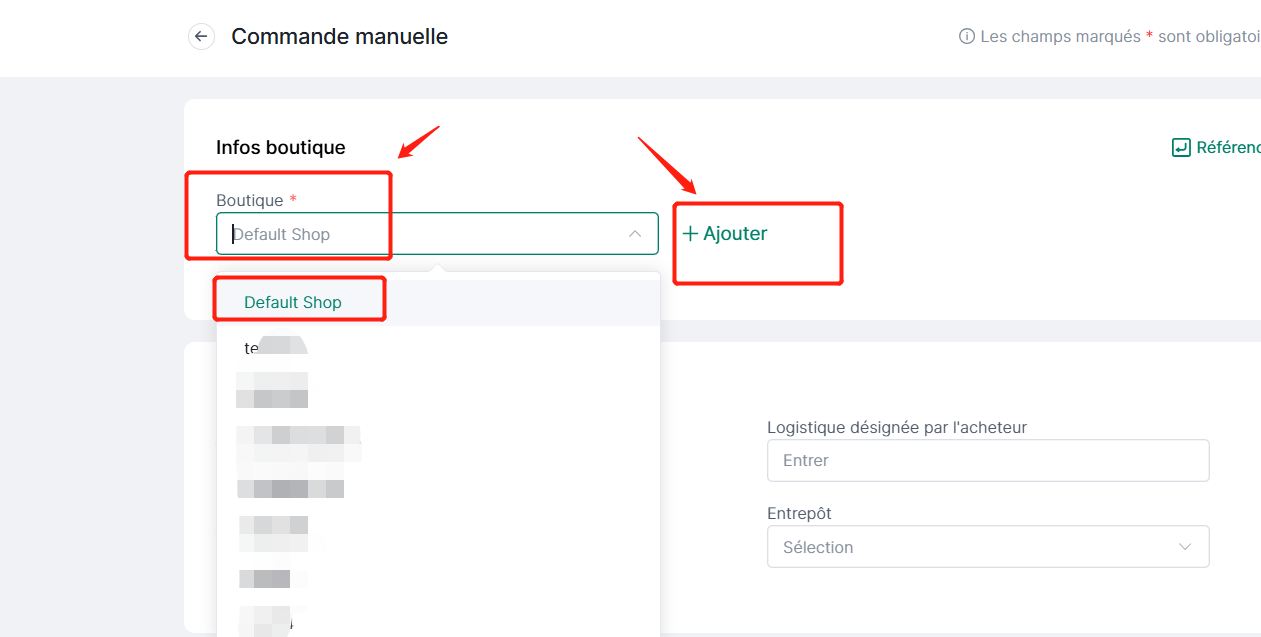Click the "Les champs marqués" notice text
The width and height of the screenshot is (1261, 637).
tap(1061, 37)
